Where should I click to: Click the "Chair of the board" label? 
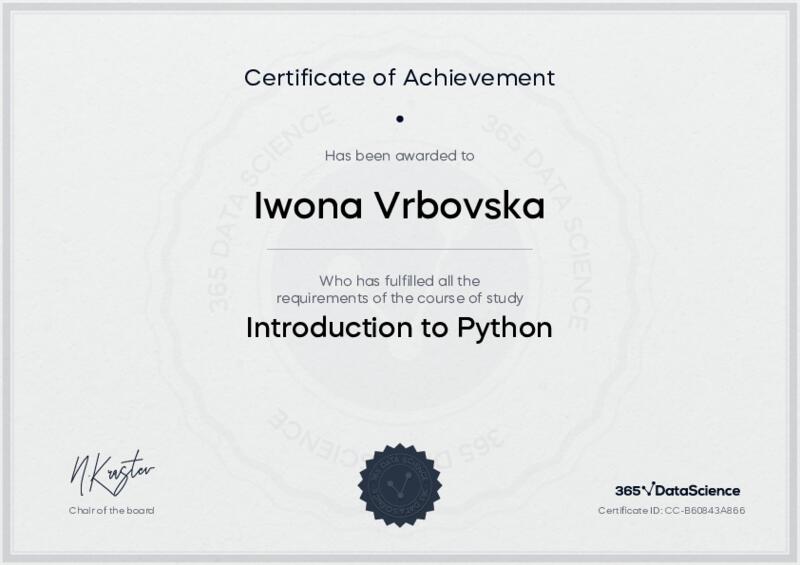(x=111, y=511)
